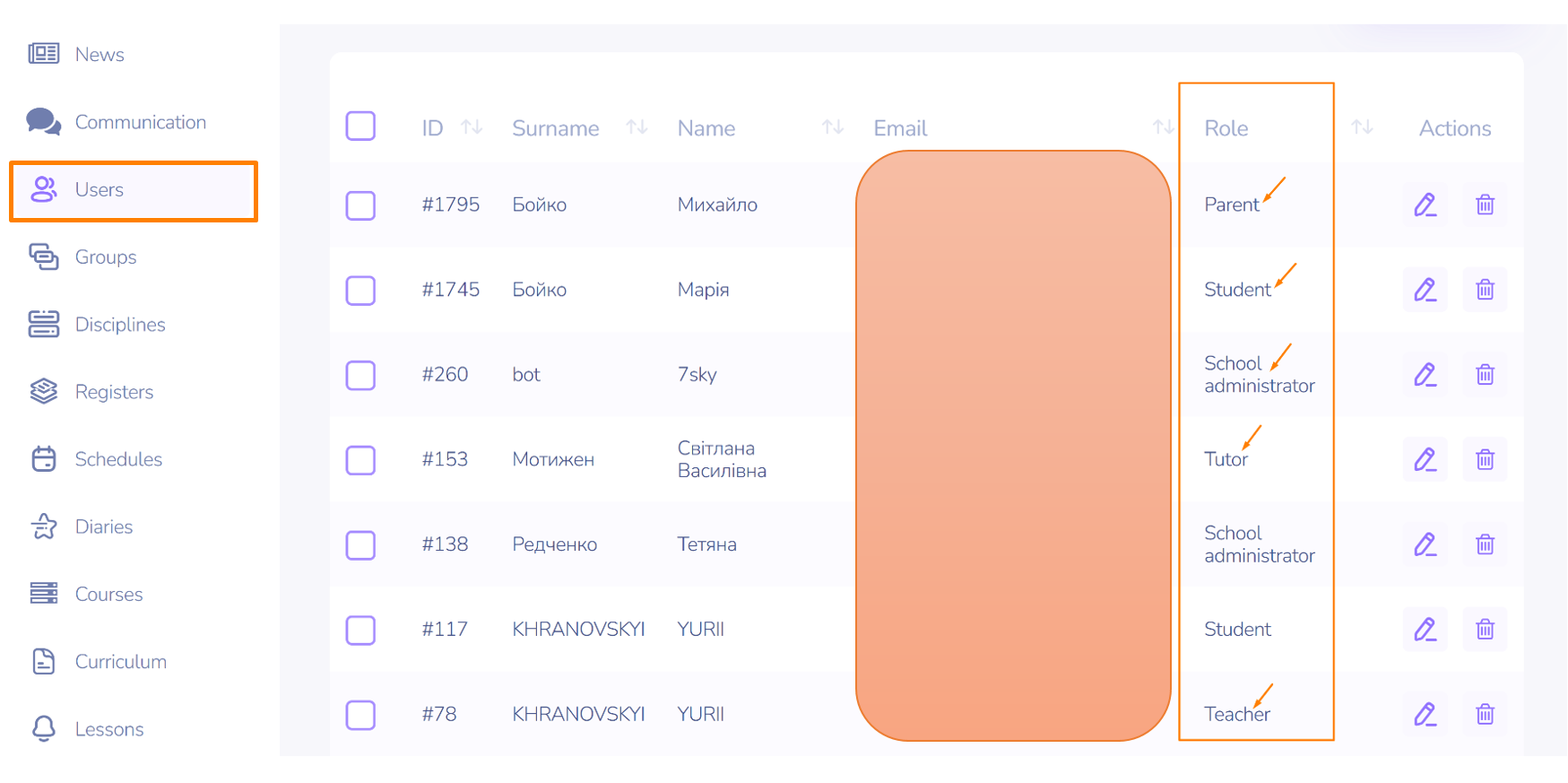This screenshot has height=783, width=1568.
Task: Delete user #1745 with the trash icon
Action: click(1485, 290)
